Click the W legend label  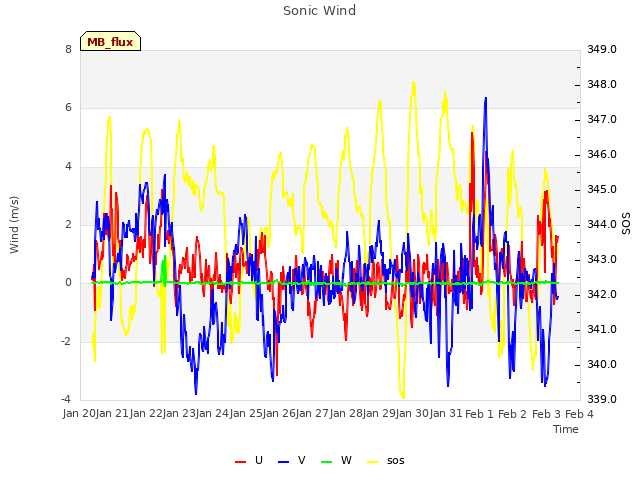[346, 460]
